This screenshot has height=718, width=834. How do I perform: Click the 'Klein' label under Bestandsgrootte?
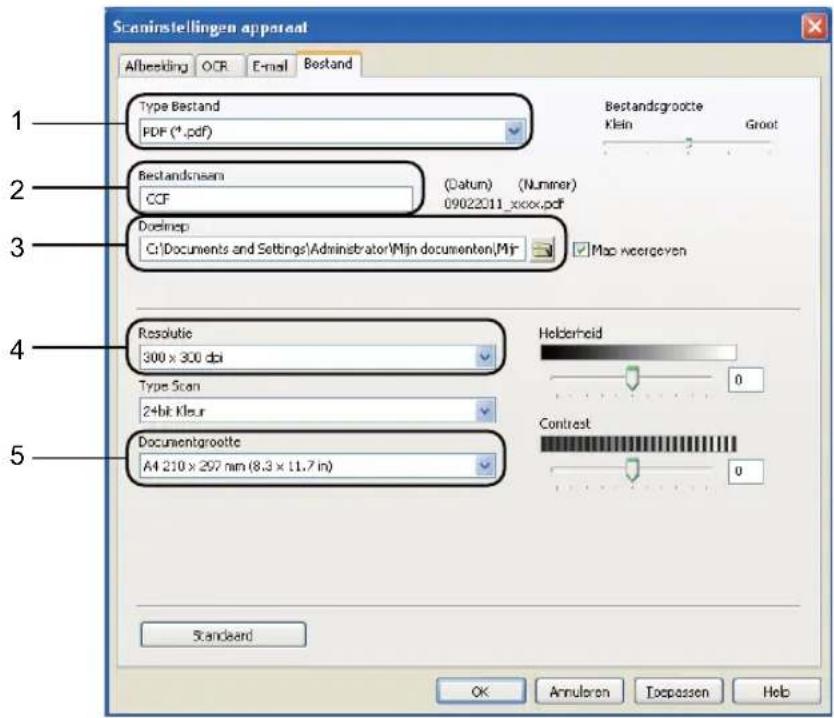(x=619, y=124)
